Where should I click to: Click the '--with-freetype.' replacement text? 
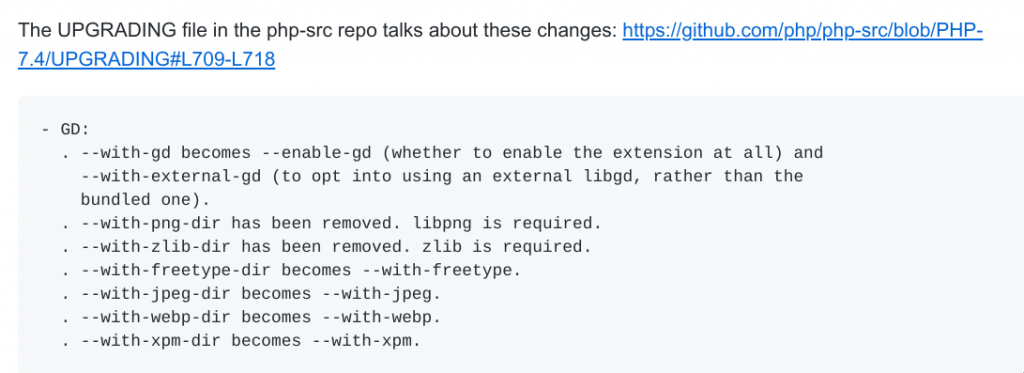[441, 270]
